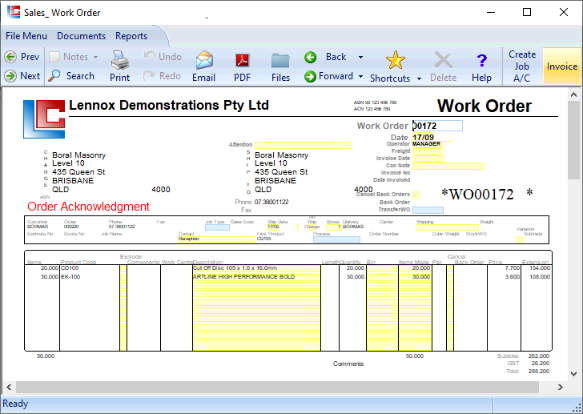Expand the Shortcuts dropdown arrow

click(x=419, y=78)
